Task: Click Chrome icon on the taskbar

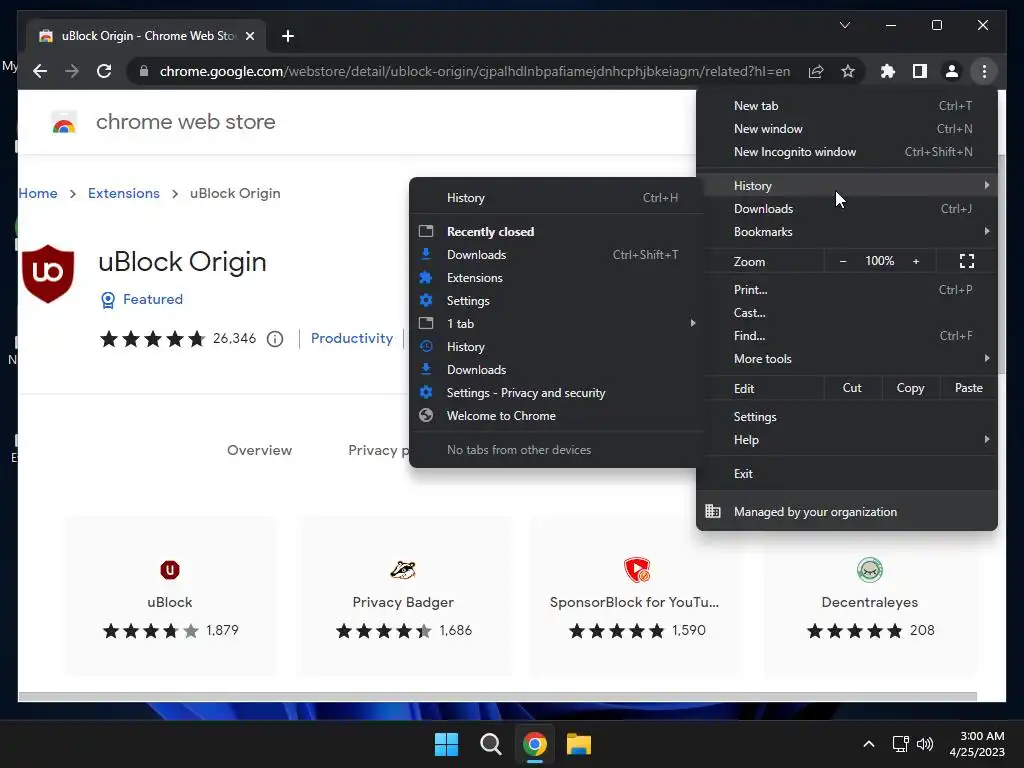Action: 535,744
